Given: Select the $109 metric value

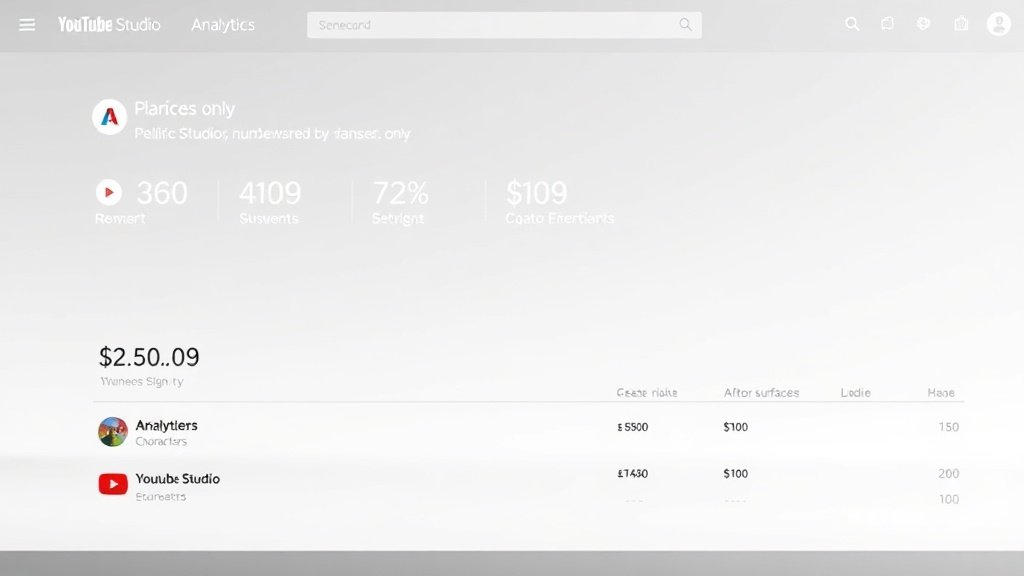Looking at the screenshot, I should (x=537, y=193).
